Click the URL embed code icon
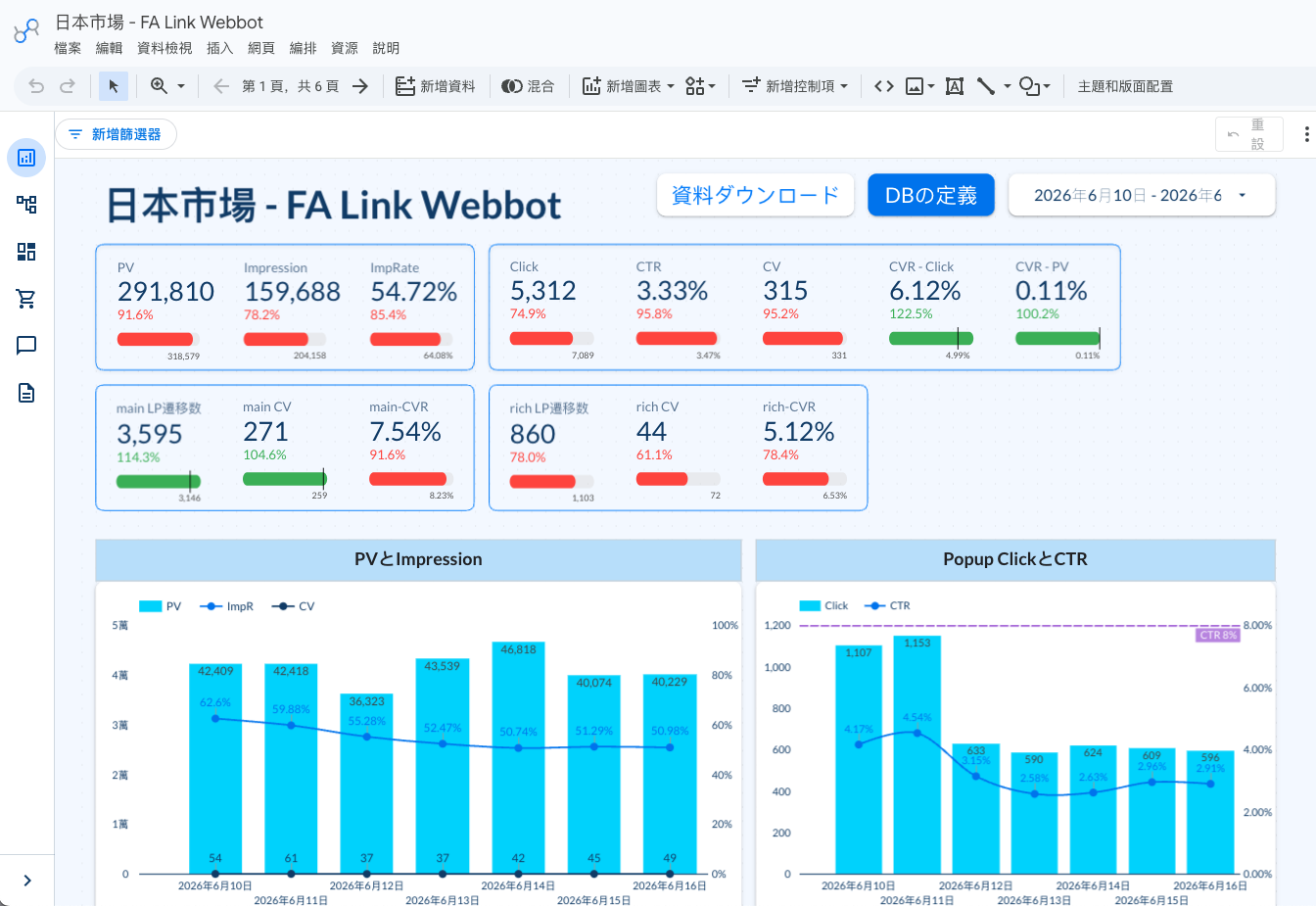The width and height of the screenshot is (1316, 906). tap(884, 86)
